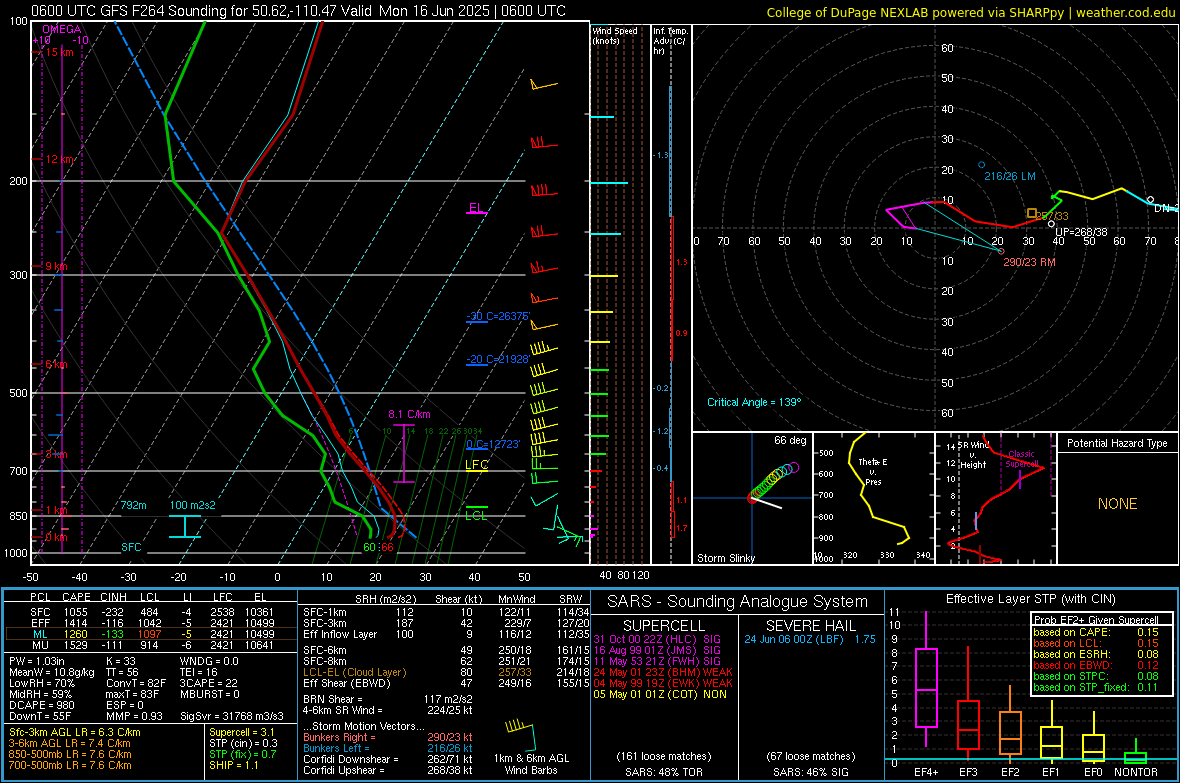Image resolution: width=1180 pixels, height=783 pixels.
Task: Select Sfc-3km AGL LR = 6.3 C/km
Action: (75, 732)
